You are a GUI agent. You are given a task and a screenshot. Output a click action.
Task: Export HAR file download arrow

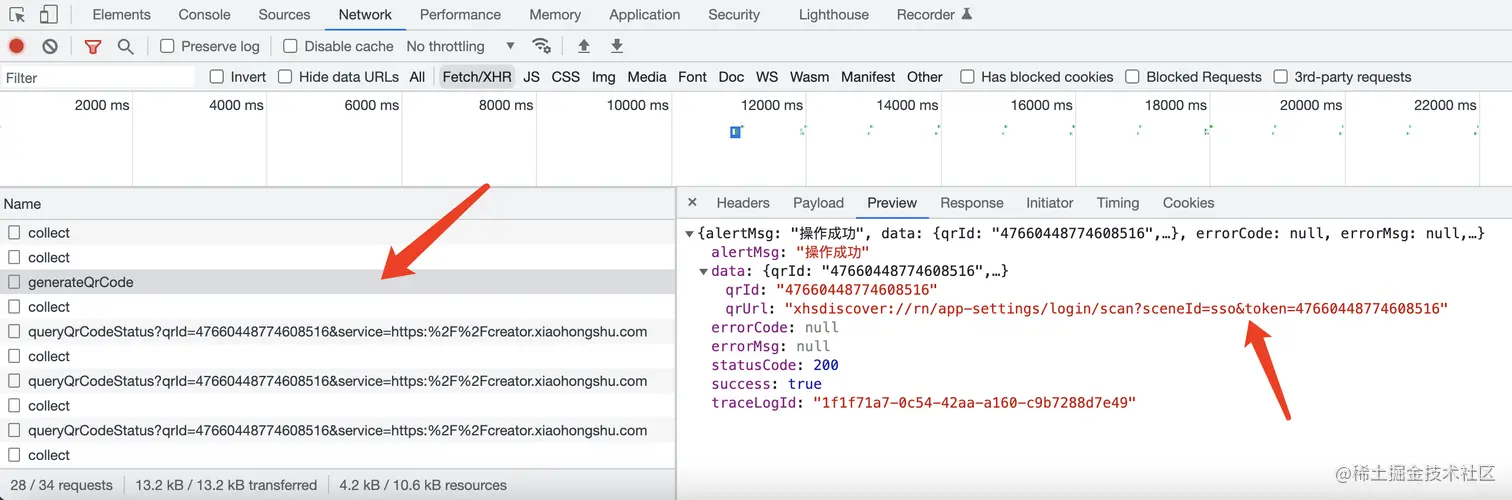pos(617,46)
